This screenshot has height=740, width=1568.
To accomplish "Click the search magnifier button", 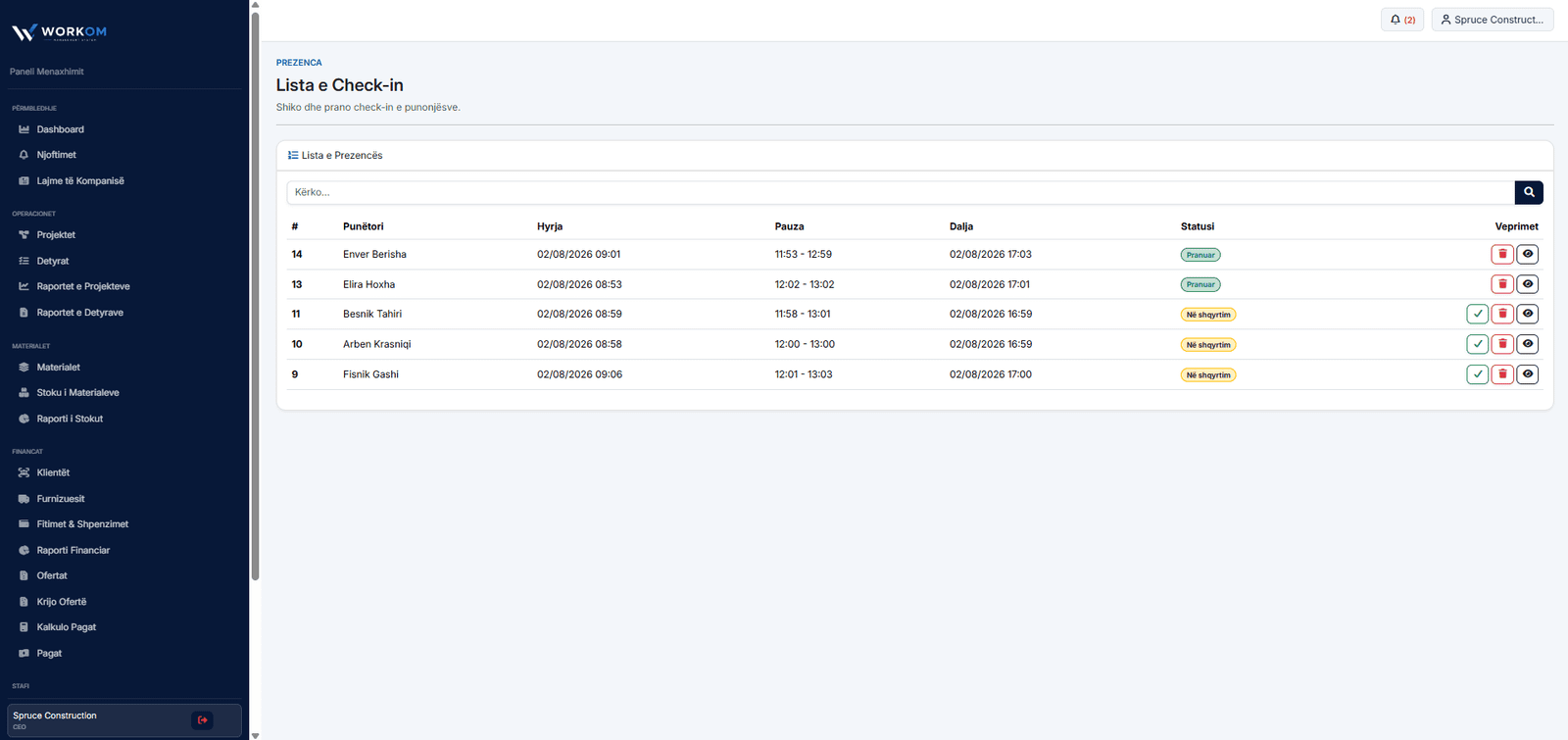I will (x=1529, y=192).
